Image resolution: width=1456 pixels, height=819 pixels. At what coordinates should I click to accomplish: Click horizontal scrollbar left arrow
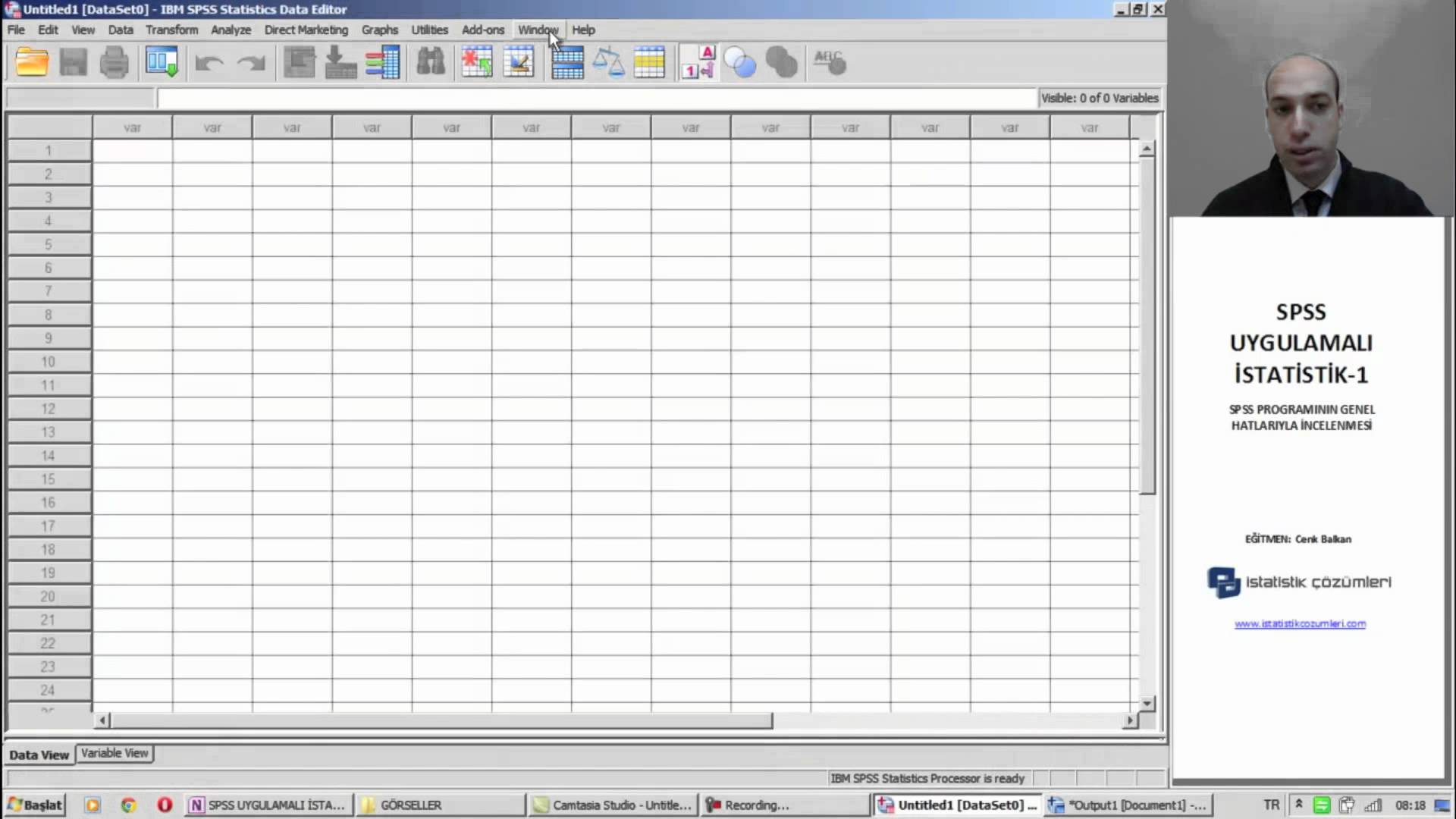(x=103, y=720)
